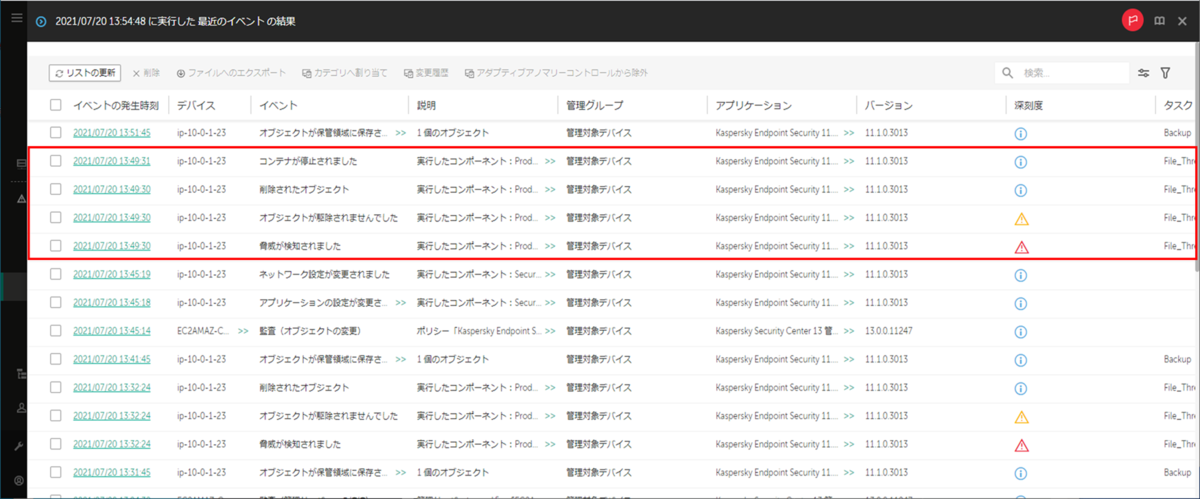The image size is (1200, 499).
Task: Sort by 深刻度 severity column header
Action: click(x=1029, y=105)
